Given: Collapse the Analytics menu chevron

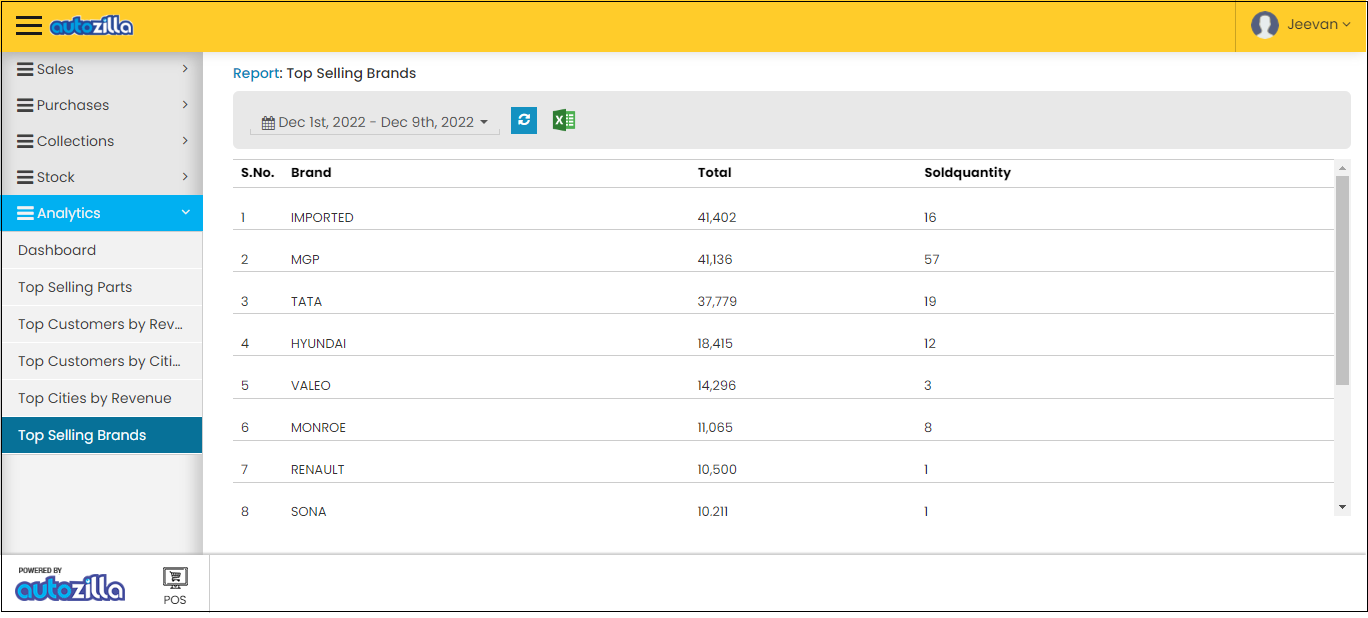Looking at the screenshot, I should click(x=185, y=213).
